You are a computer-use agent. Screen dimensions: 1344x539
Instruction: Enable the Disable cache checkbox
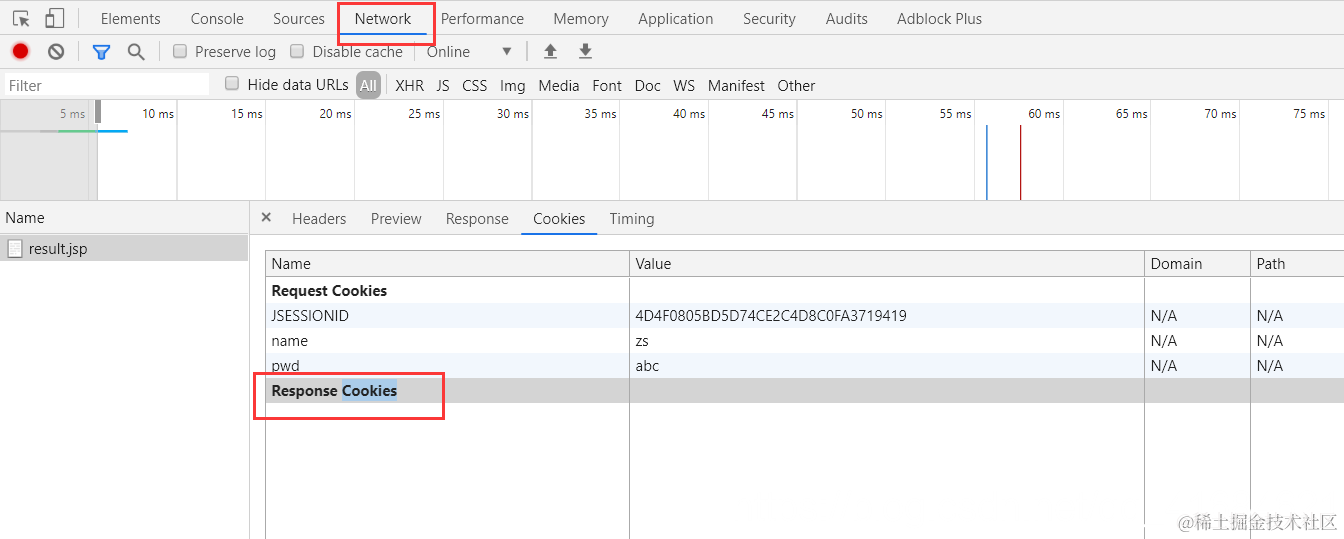297,51
